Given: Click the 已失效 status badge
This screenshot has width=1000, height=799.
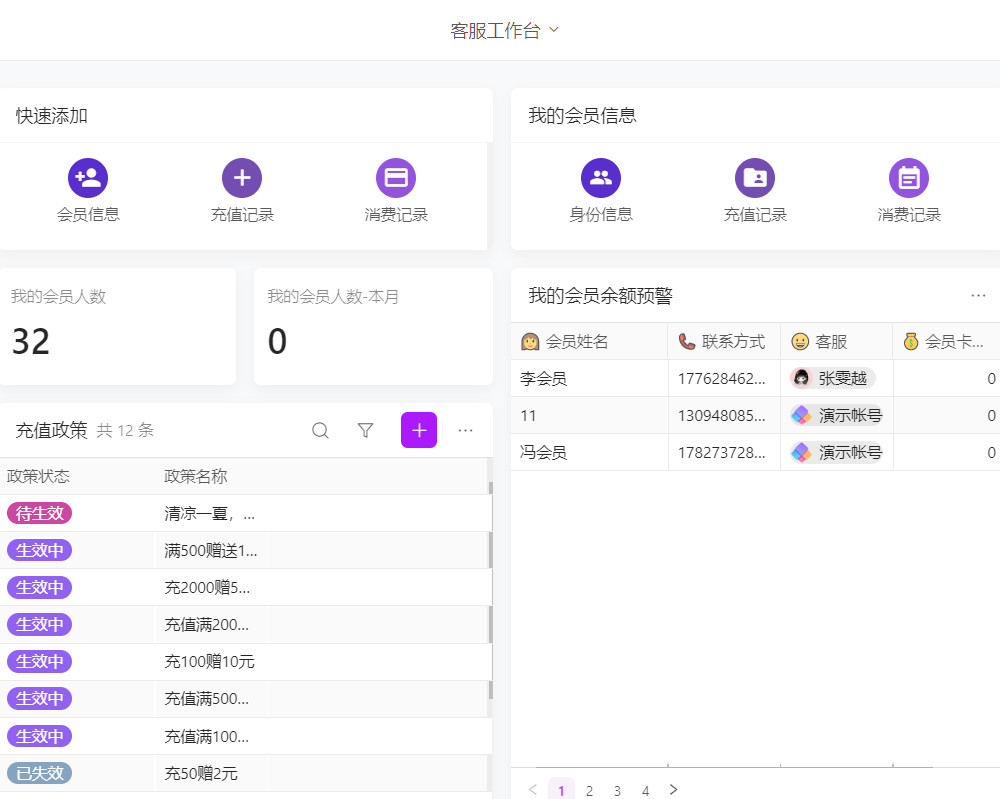Looking at the screenshot, I should point(39,772).
